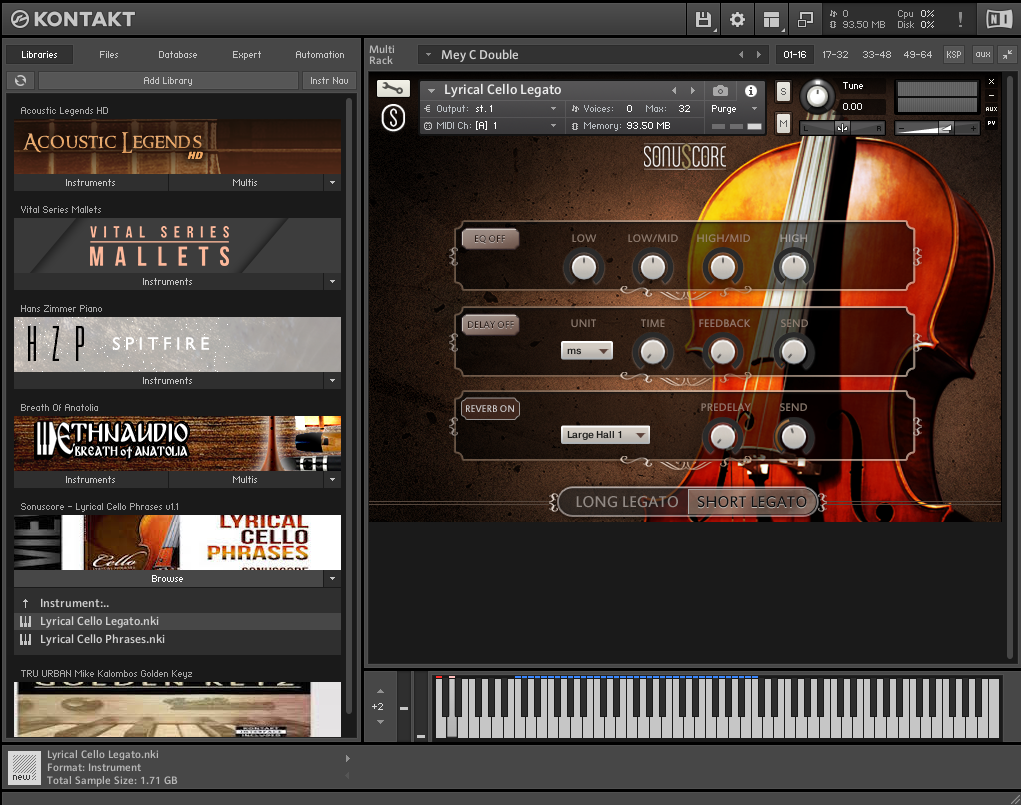Toggle minimized view icon in header
Screen dimensions: 1021x805
point(805,20)
